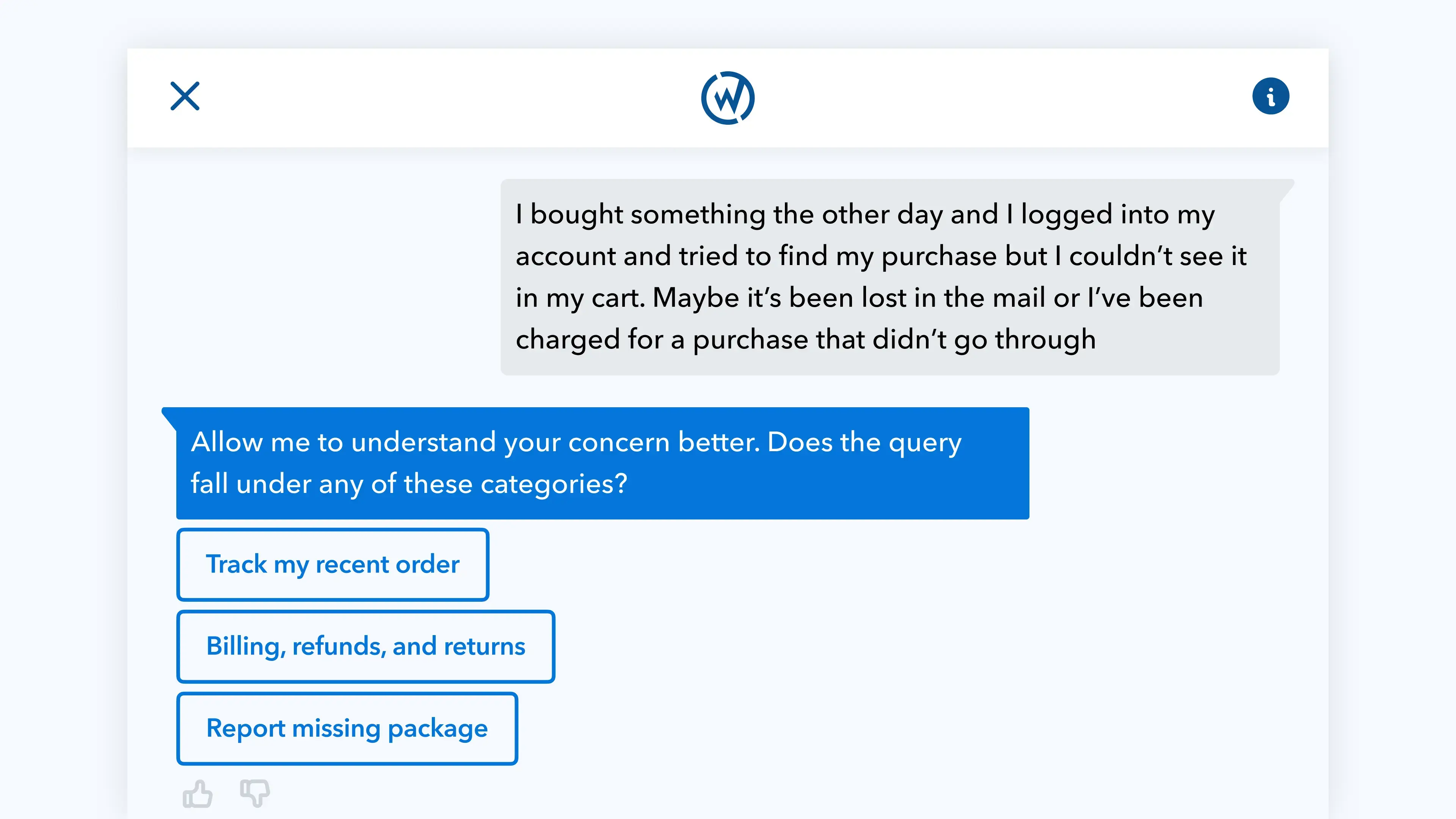1456x819 pixels.
Task: Dismiss the conversation using the X
Action: click(x=185, y=96)
